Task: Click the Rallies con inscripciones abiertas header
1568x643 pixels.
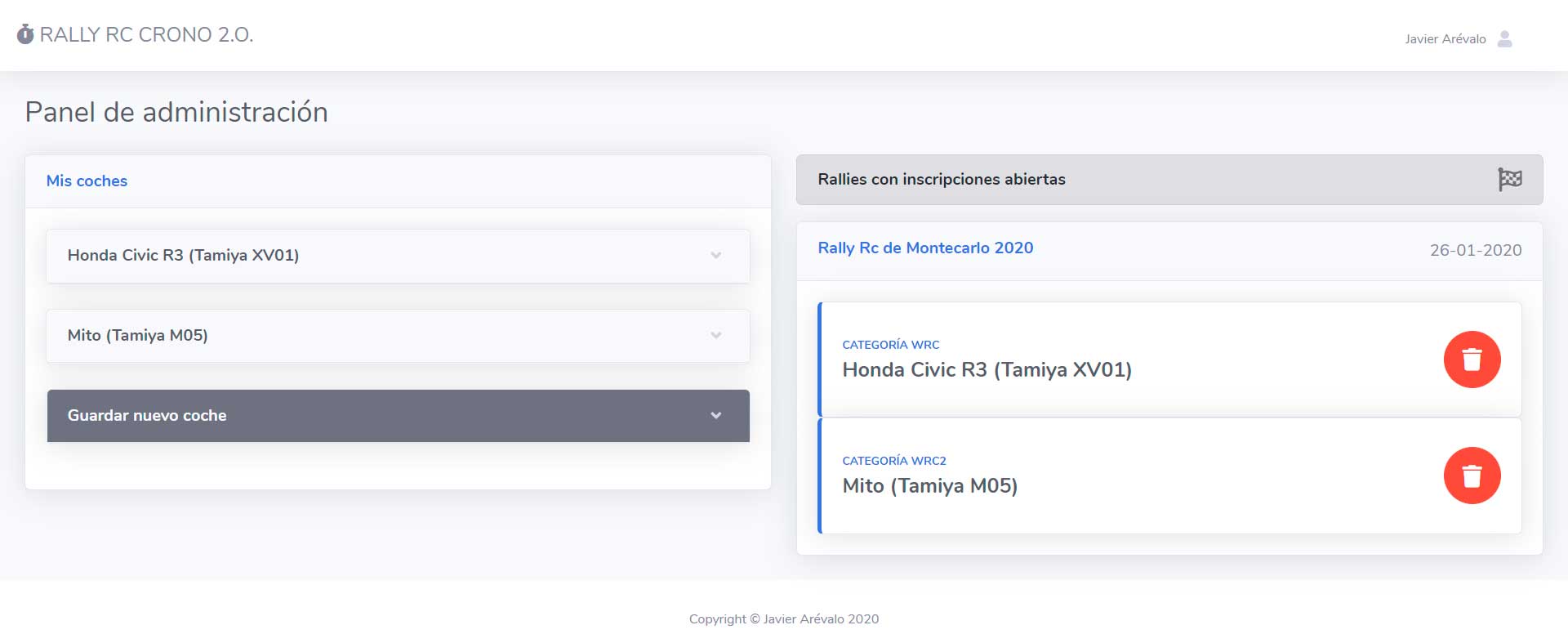Action: [1169, 180]
